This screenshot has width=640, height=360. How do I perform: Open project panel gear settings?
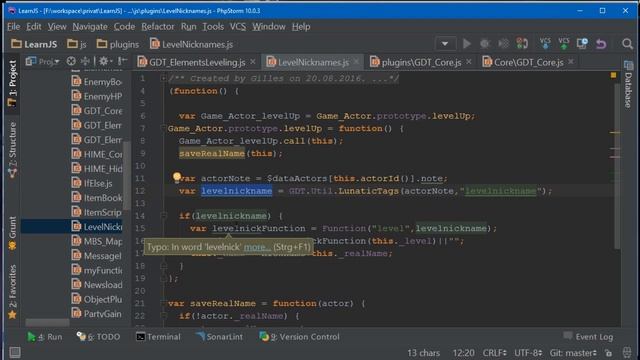coord(104,61)
